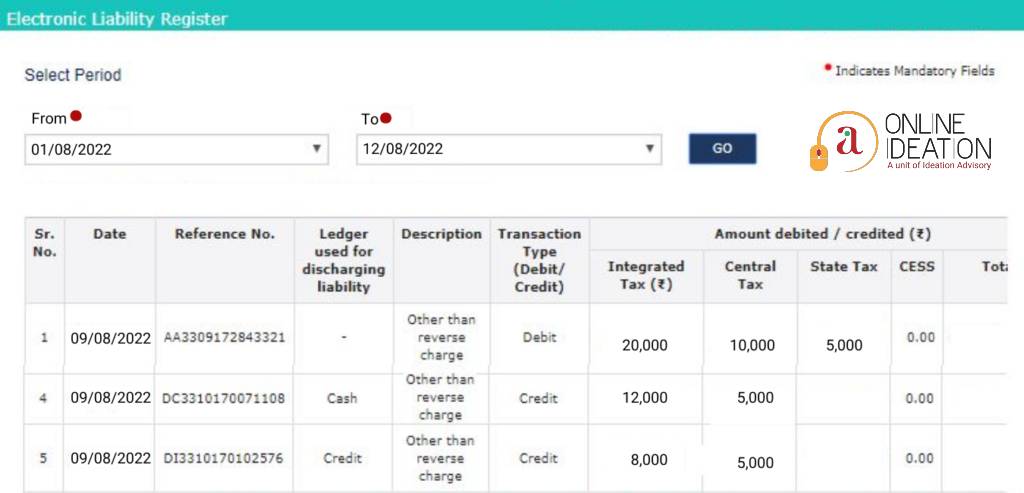Click the From dropdown arrow
Screen dimensions: 1024x493
[317, 149]
